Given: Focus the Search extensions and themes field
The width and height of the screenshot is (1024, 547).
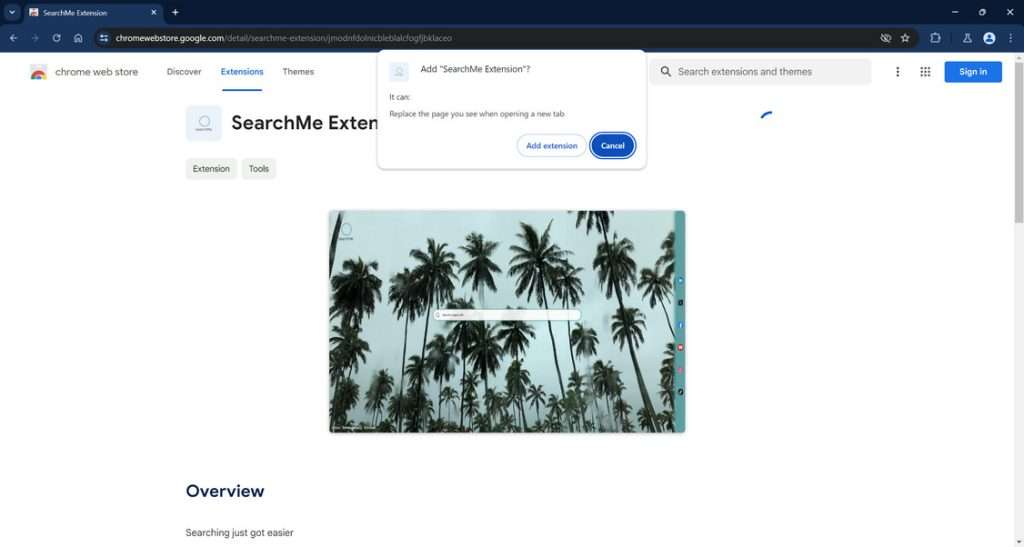Looking at the screenshot, I should point(760,72).
